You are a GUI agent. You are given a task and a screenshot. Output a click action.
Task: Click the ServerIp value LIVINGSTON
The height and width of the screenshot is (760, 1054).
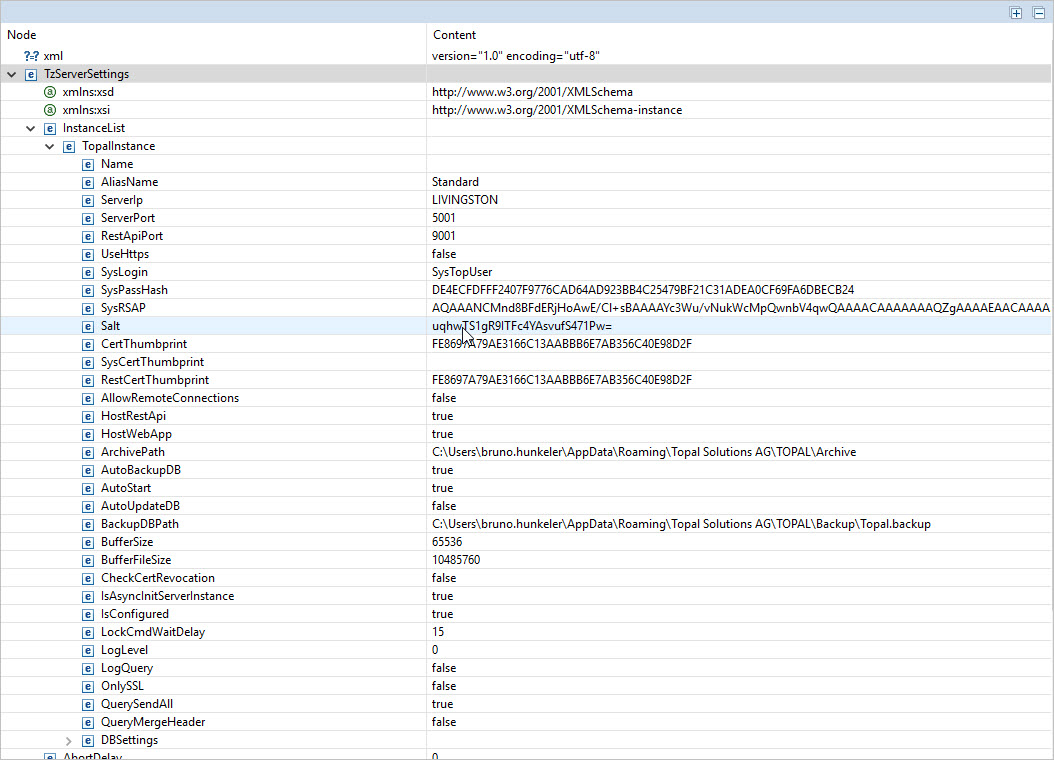[x=465, y=200]
